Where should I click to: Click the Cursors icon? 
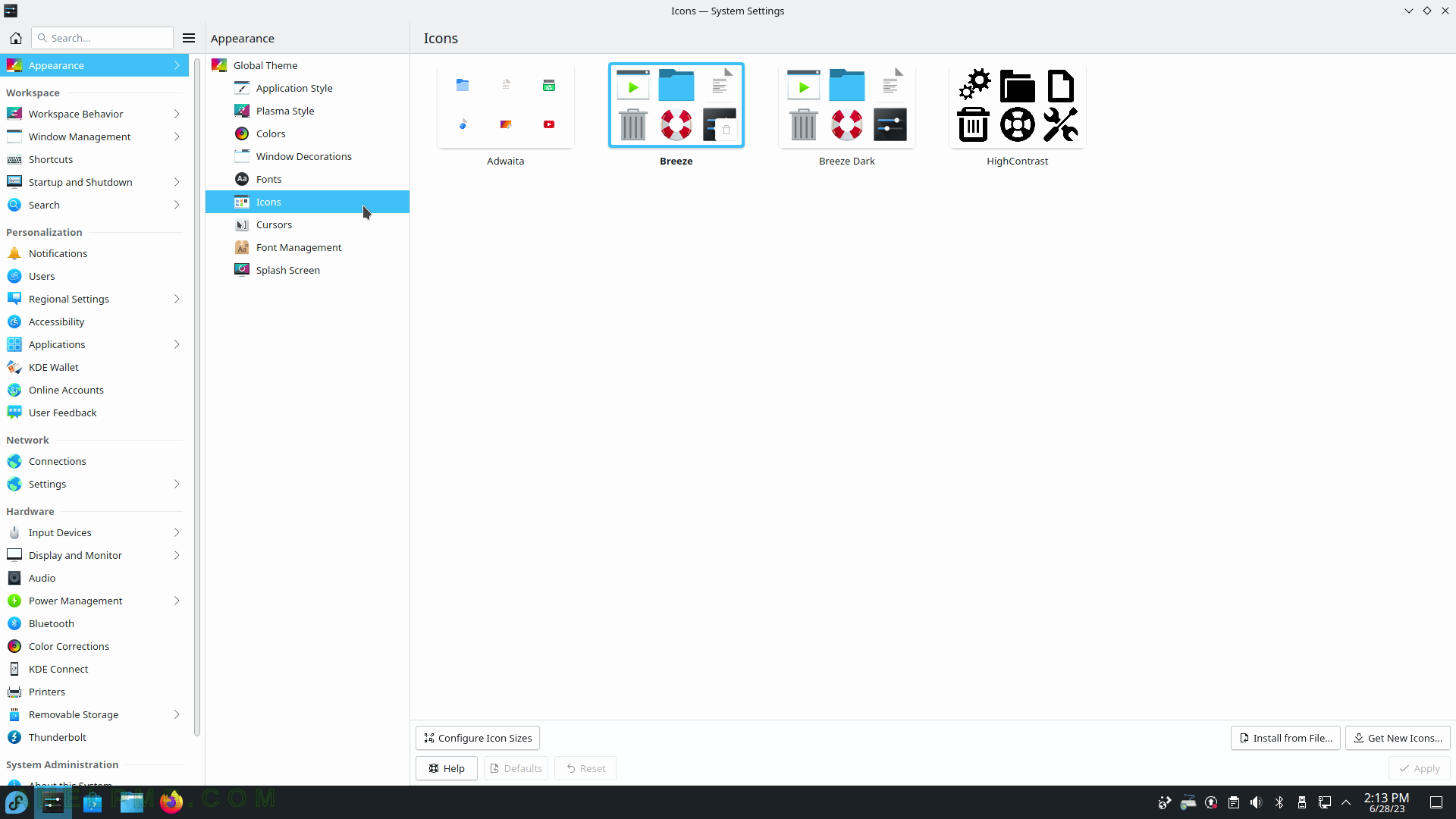pos(242,224)
